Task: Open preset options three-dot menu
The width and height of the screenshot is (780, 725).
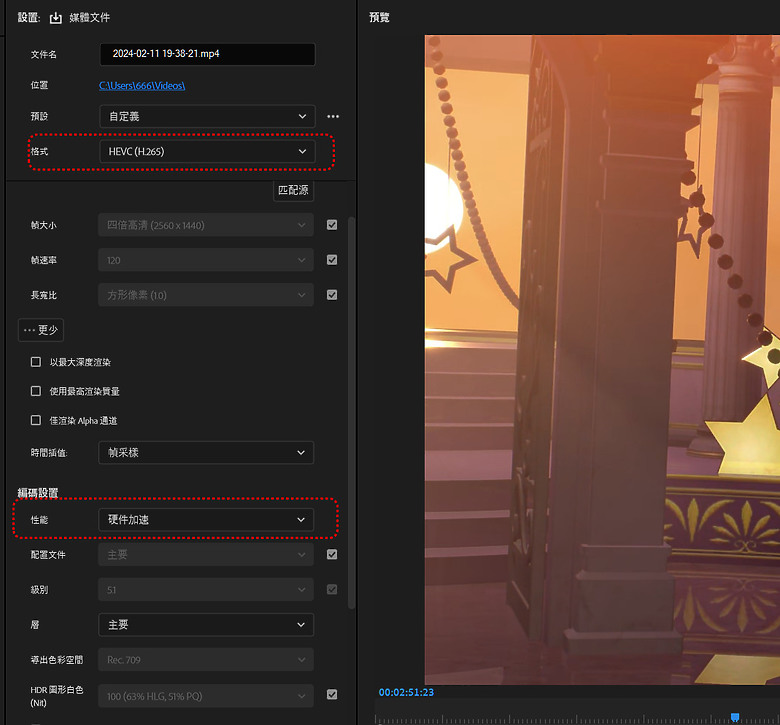Action: (333, 116)
